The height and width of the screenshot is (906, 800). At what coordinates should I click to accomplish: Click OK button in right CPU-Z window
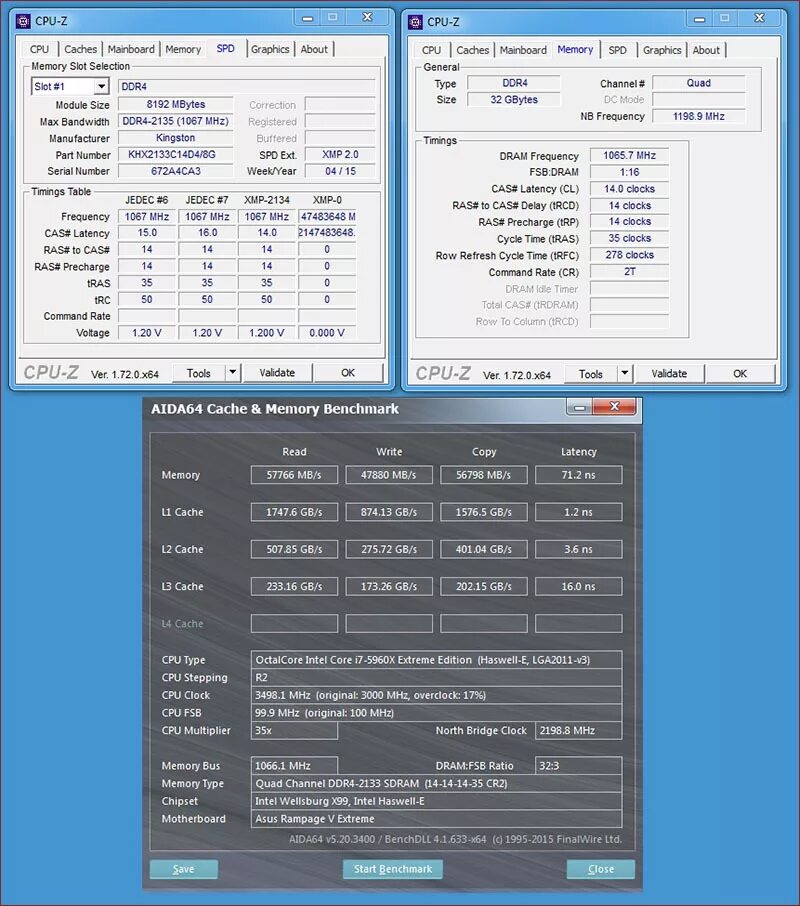click(x=740, y=373)
